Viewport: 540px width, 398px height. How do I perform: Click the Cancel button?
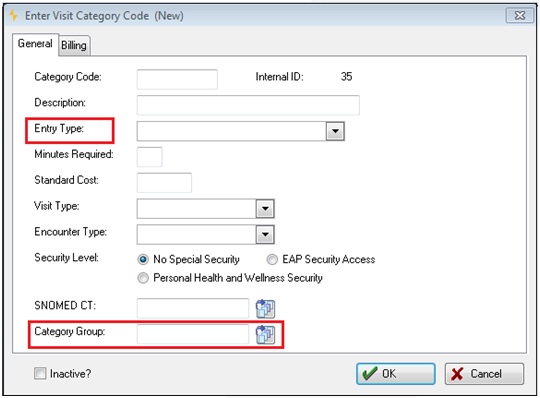[484, 374]
